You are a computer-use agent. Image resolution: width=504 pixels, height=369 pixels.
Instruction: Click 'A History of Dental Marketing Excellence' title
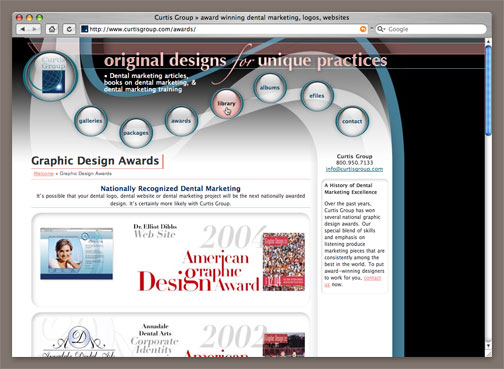[351, 189]
